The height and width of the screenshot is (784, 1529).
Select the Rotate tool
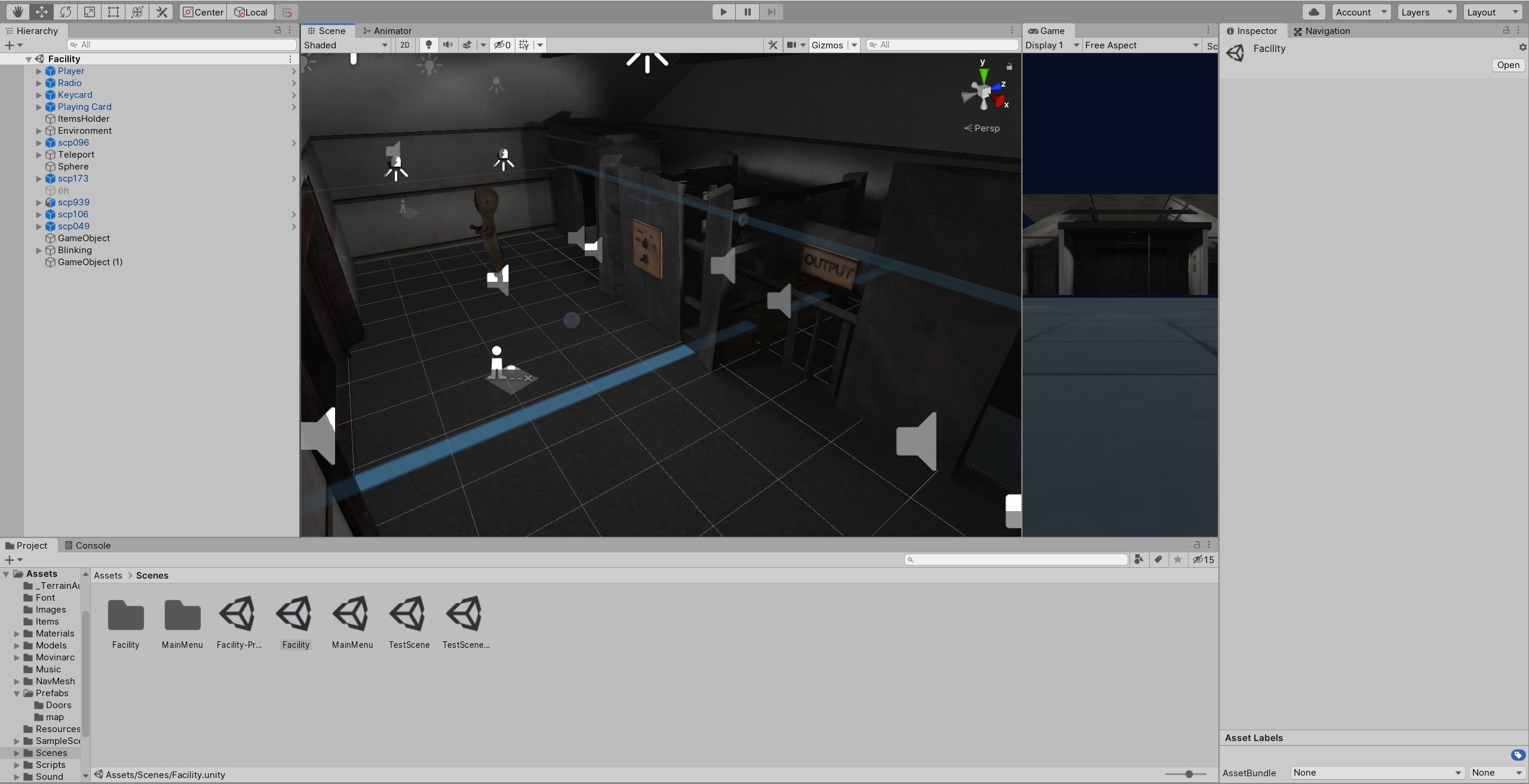click(65, 12)
